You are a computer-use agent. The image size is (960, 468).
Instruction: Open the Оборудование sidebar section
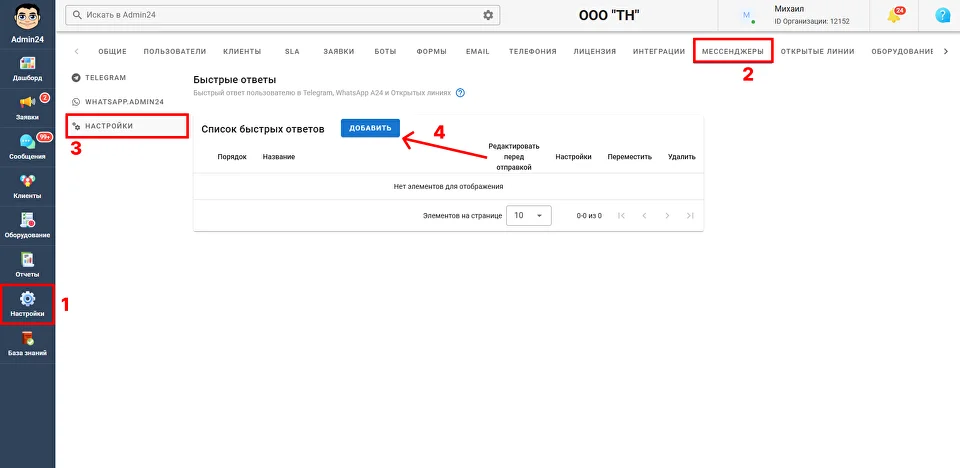[x=28, y=225]
